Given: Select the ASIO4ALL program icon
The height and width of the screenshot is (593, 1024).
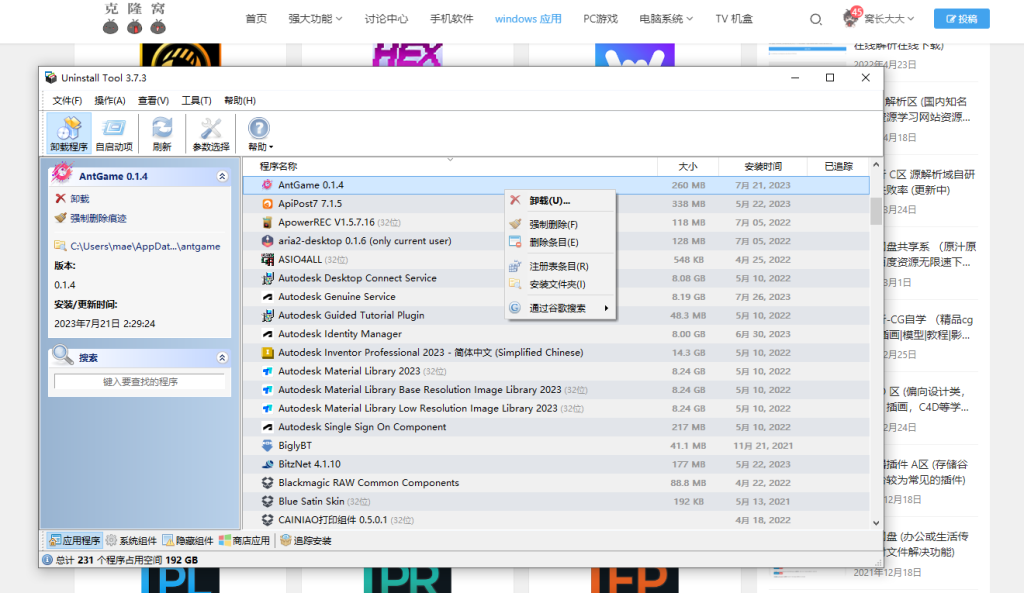Looking at the screenshot, I should [x=267, y=259].
